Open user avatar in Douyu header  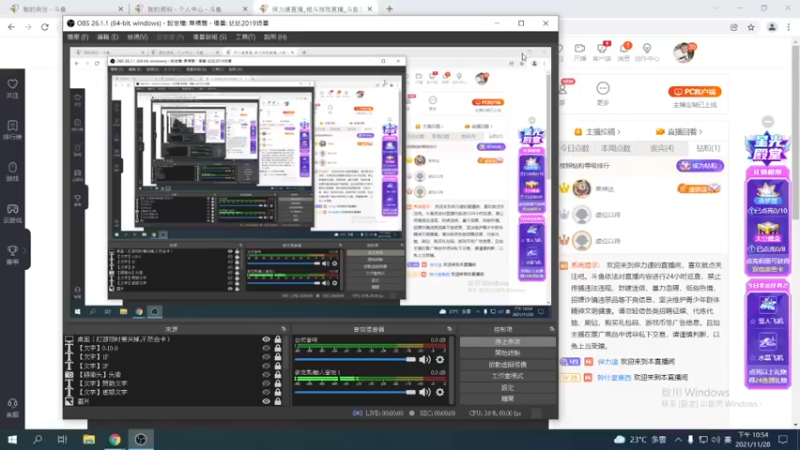pos(684,53)
